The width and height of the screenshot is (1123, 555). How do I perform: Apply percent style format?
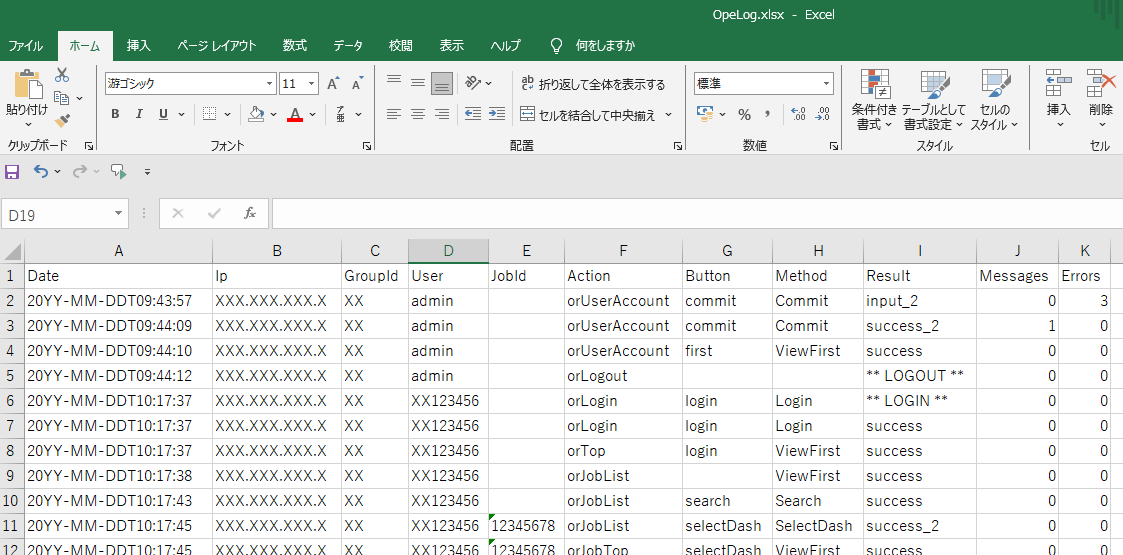(744, 115)
